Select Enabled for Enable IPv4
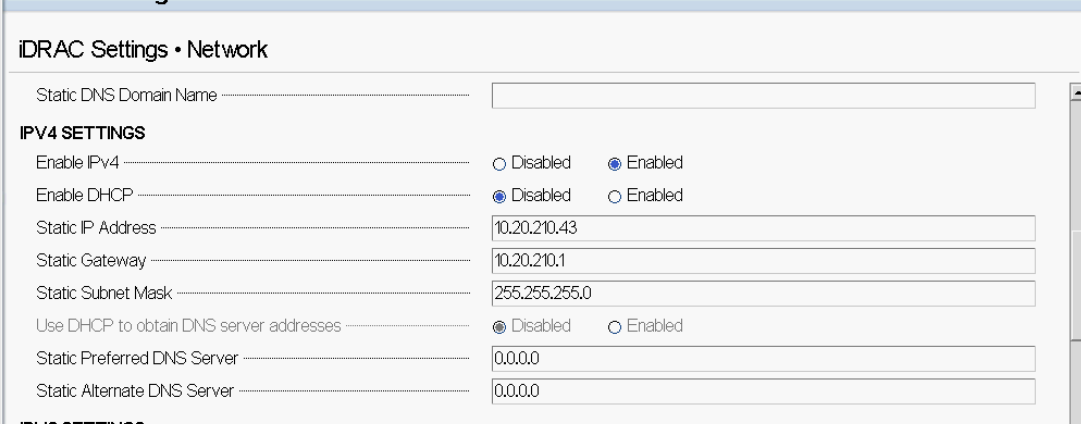The width and height of the screenshot is (1081, 424). pos(614,162)
